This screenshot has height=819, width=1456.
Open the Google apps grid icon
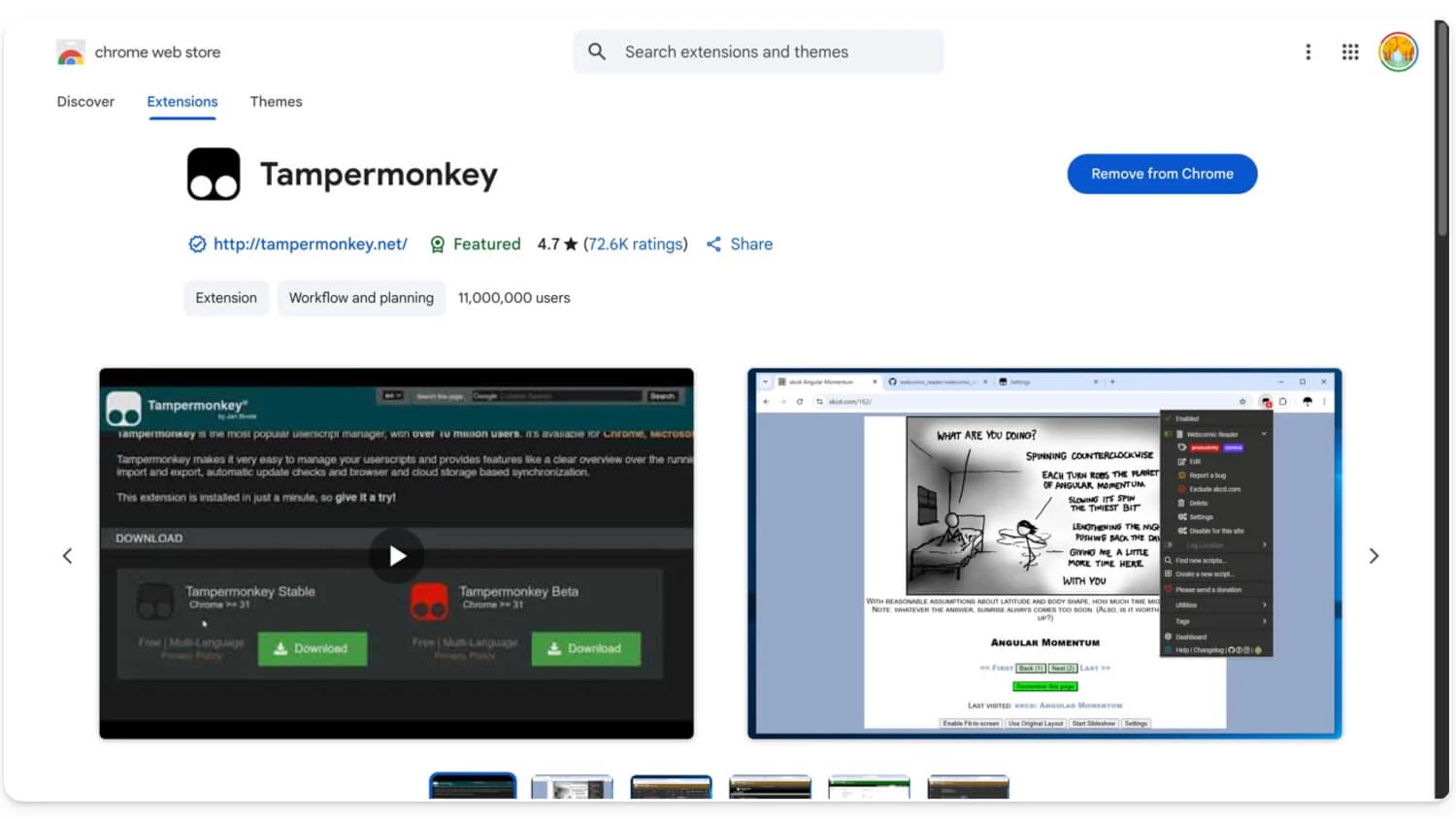coord(1350,51)
